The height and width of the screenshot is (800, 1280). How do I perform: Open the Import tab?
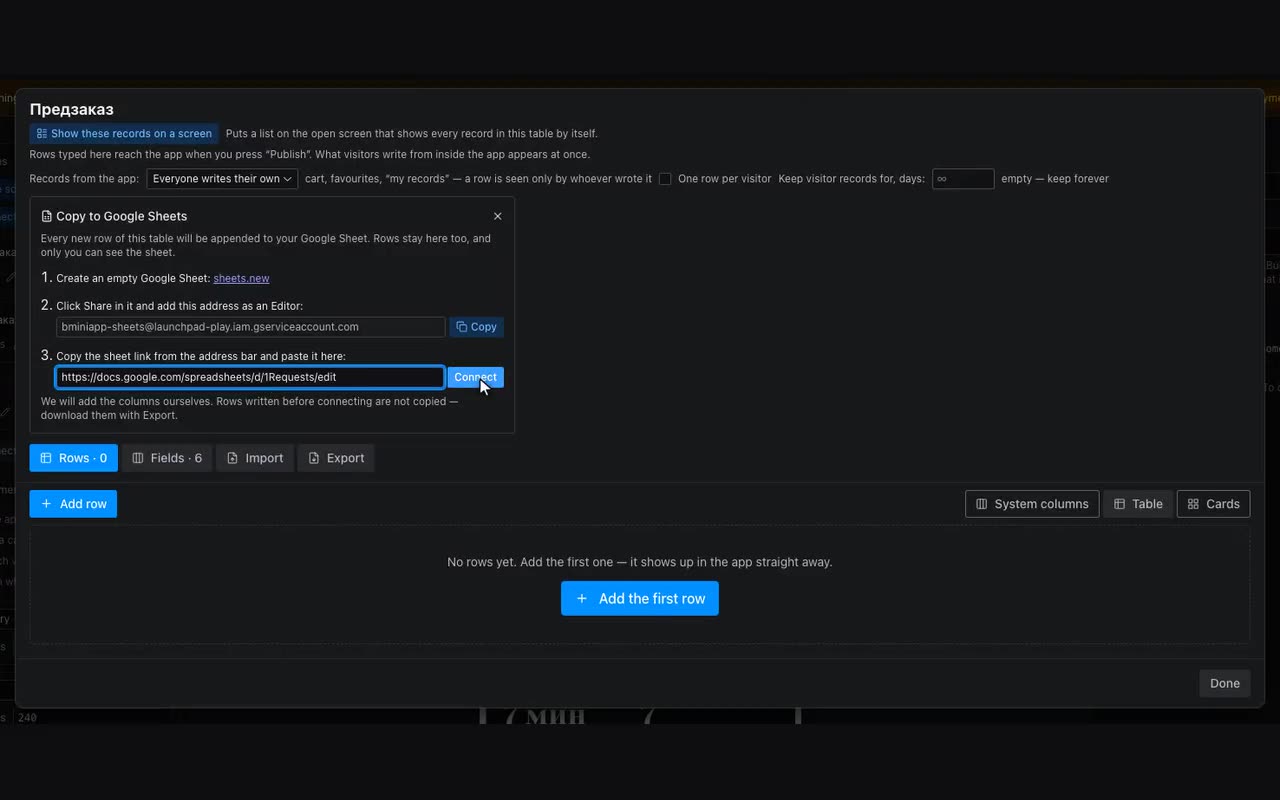[x=255, y=458]
